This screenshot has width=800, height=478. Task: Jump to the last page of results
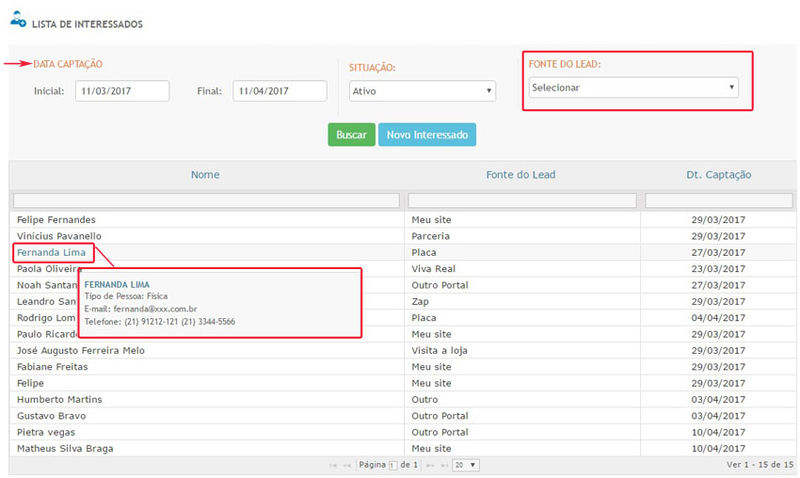(443, 466)
